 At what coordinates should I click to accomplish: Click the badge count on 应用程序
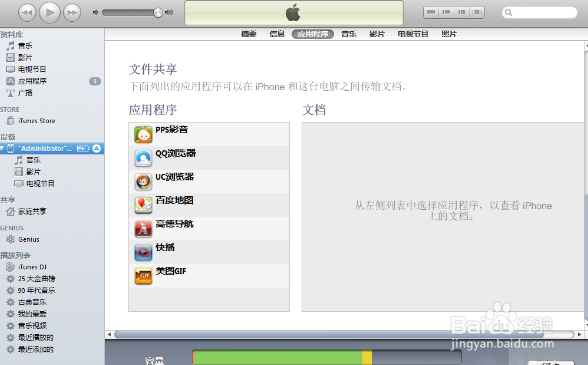[x=95, y=81]
